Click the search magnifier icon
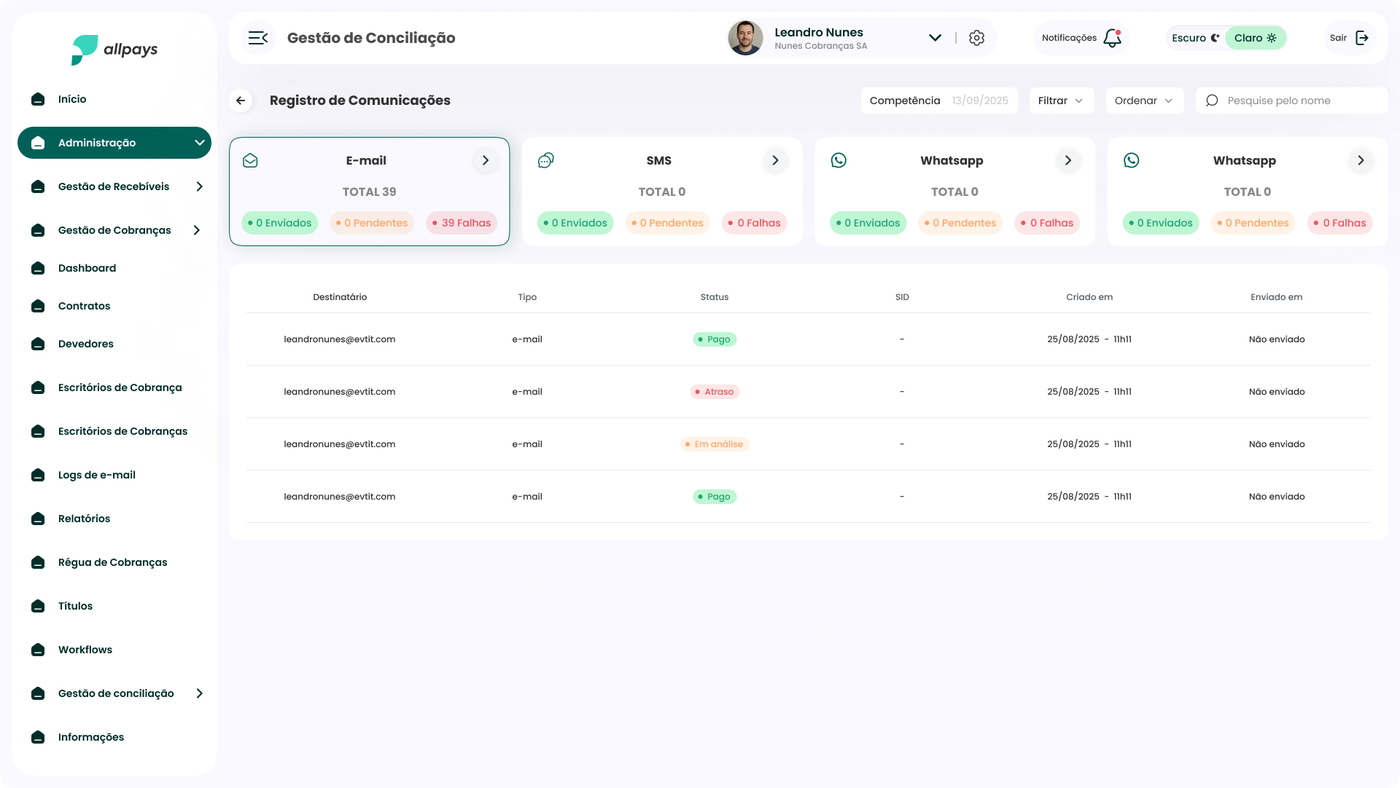Viewport: 1400px width, 788px height. click(1212, 101)
